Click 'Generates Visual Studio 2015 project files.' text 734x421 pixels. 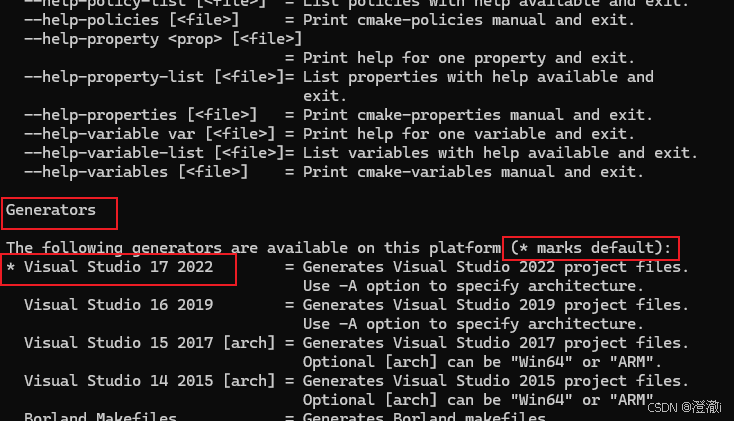click(x=496, y=381)
